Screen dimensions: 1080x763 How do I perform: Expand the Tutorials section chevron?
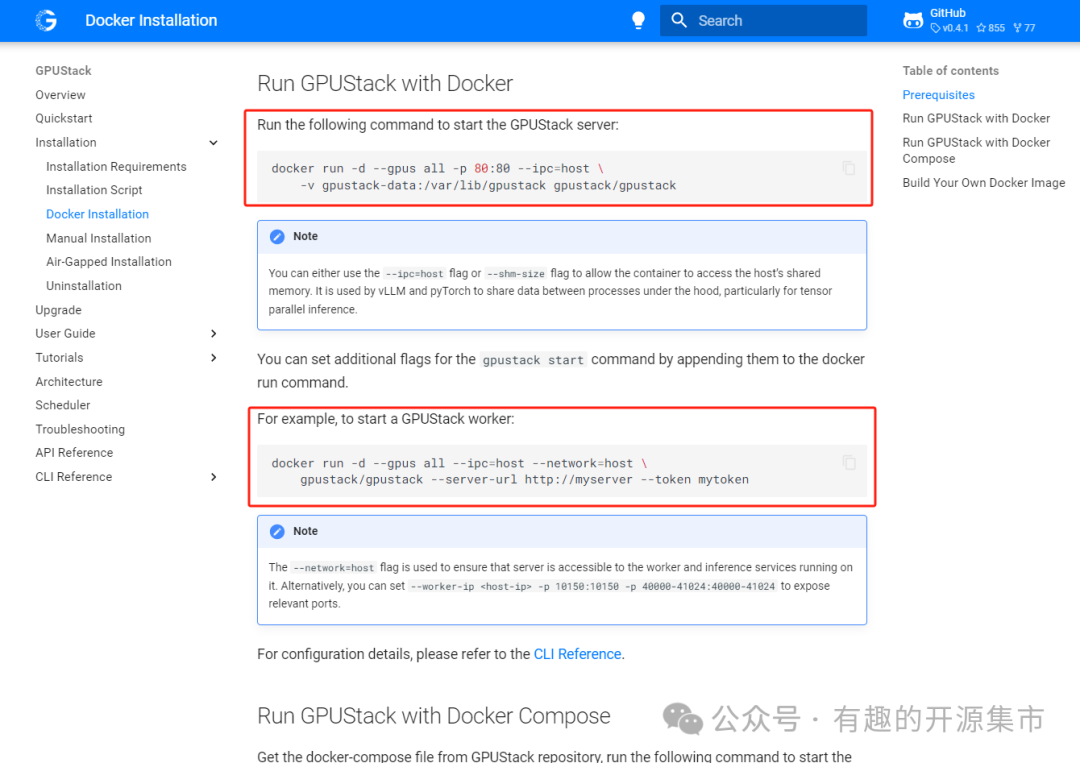point(214,357)
